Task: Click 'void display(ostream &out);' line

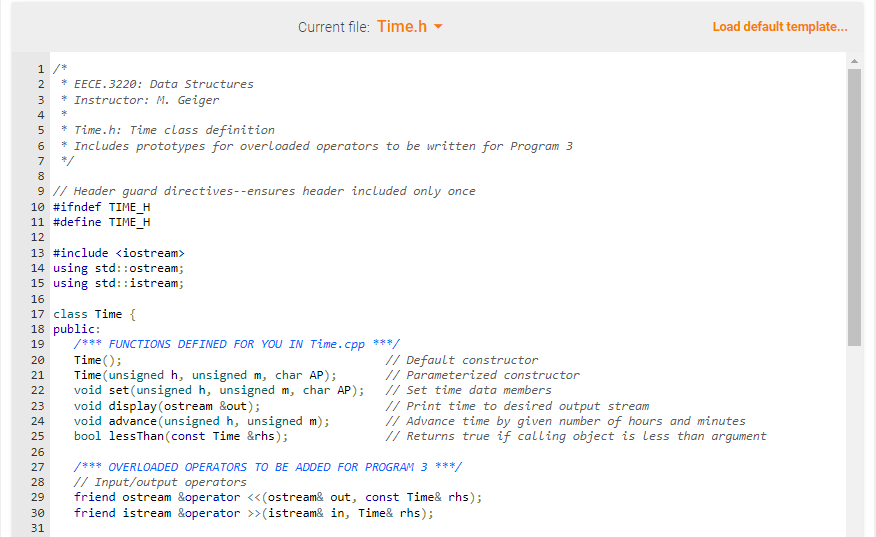Action: pos(167,406)
